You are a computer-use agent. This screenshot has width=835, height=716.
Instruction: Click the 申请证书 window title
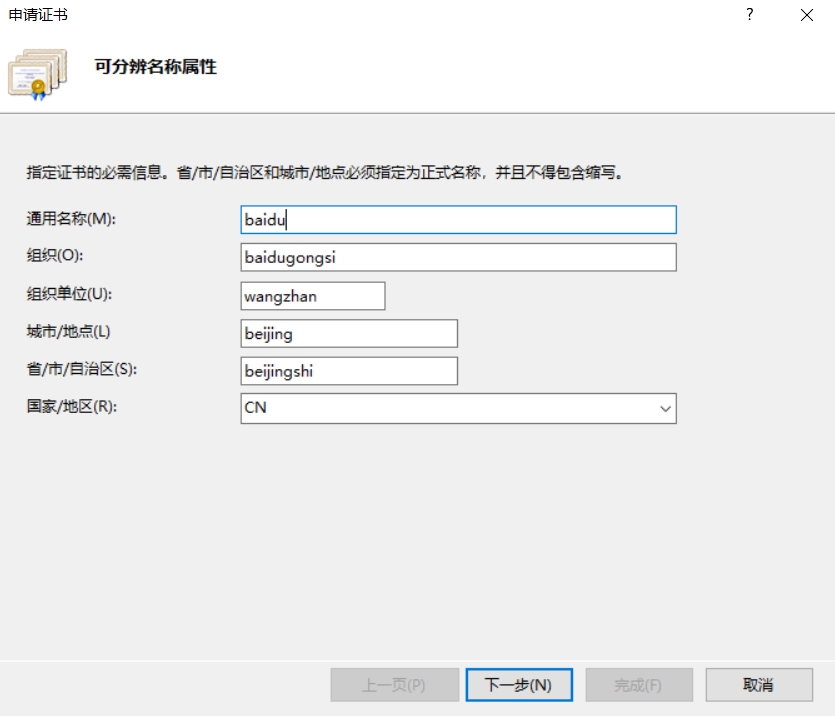point(38,15)
